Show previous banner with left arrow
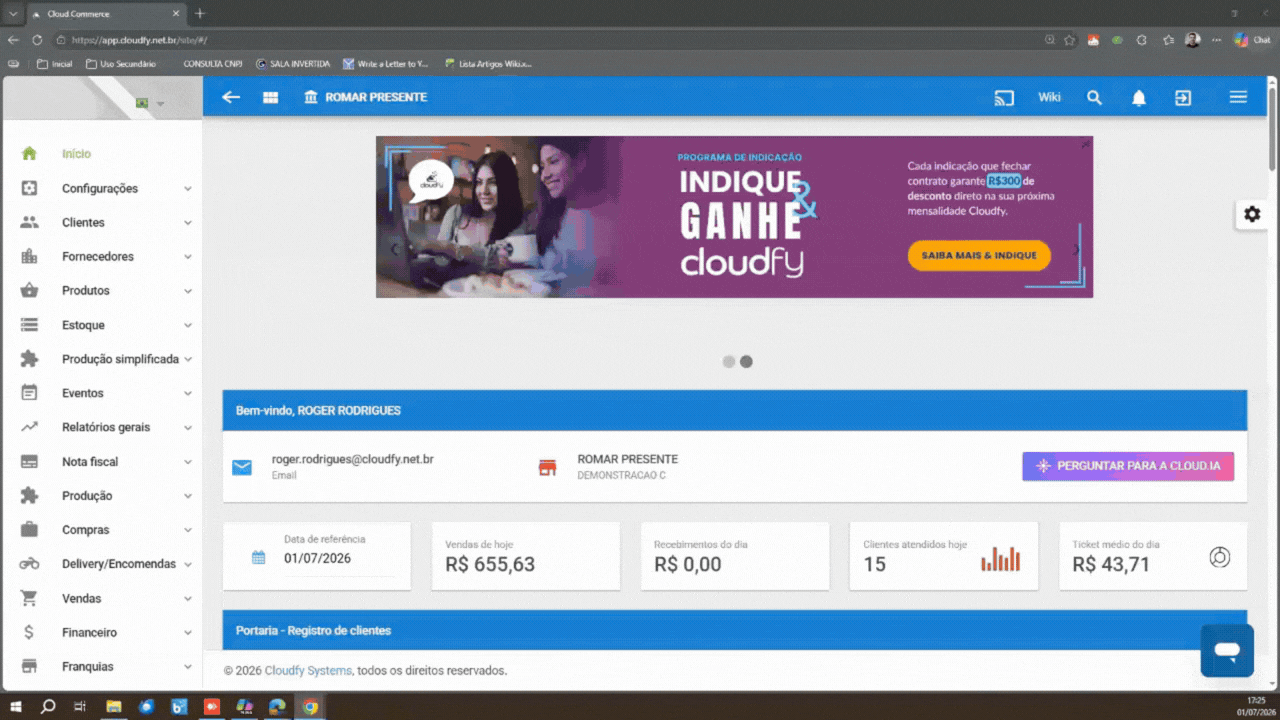Image resolution: width=1280 pixels, height=720 pixels. click(394, 250)
